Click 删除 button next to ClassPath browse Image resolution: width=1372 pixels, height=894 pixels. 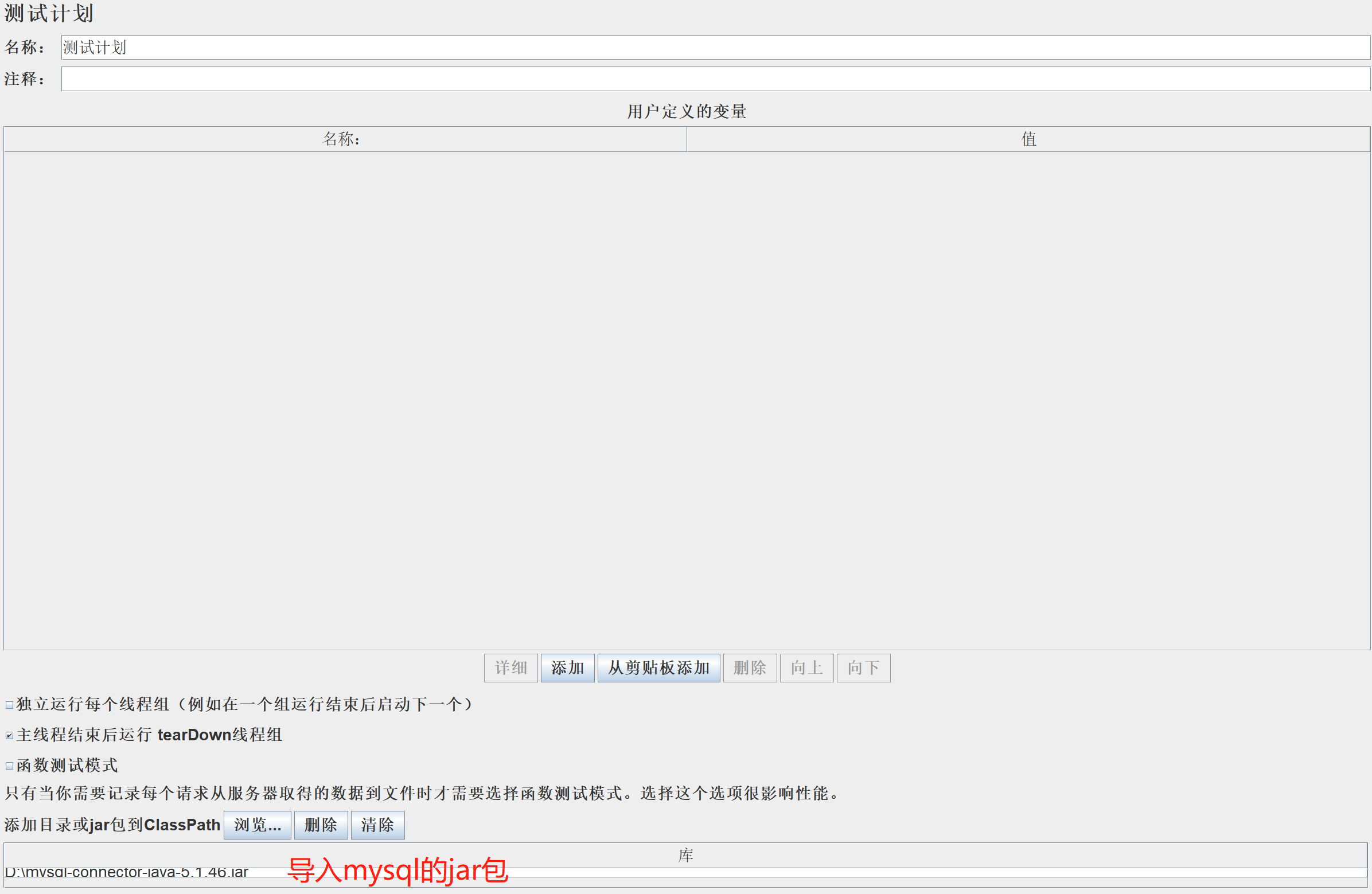[321, 825]
